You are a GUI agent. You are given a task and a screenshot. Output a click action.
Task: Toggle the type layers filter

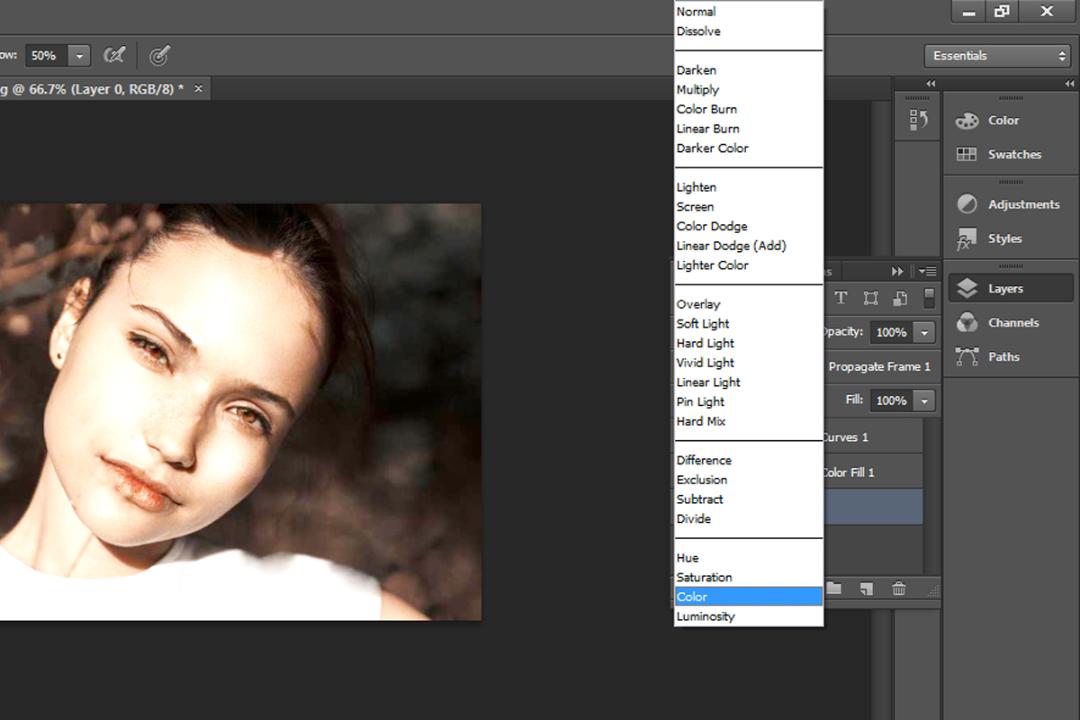coord(841,298)
